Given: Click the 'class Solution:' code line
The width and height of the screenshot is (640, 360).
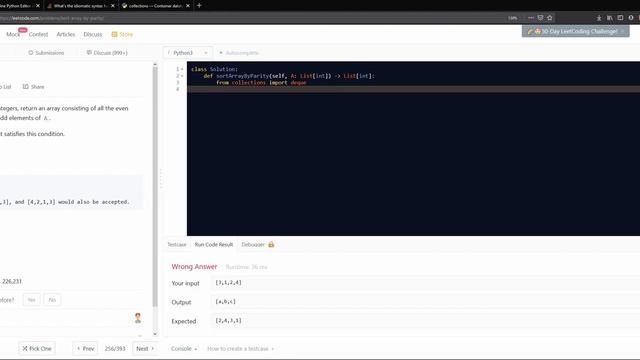Looking at the screenshot, I should [x=214, y=69].
